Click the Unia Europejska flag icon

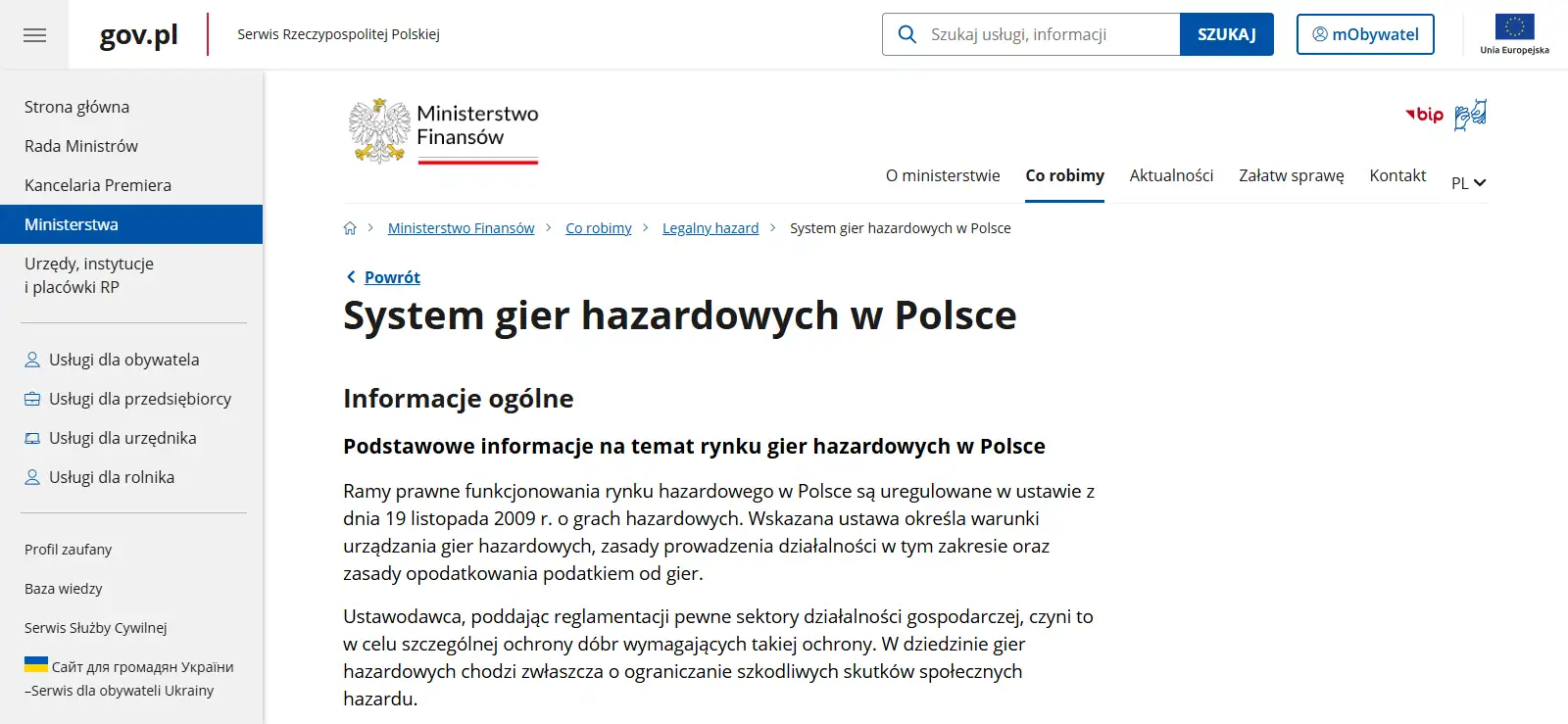1514,26
